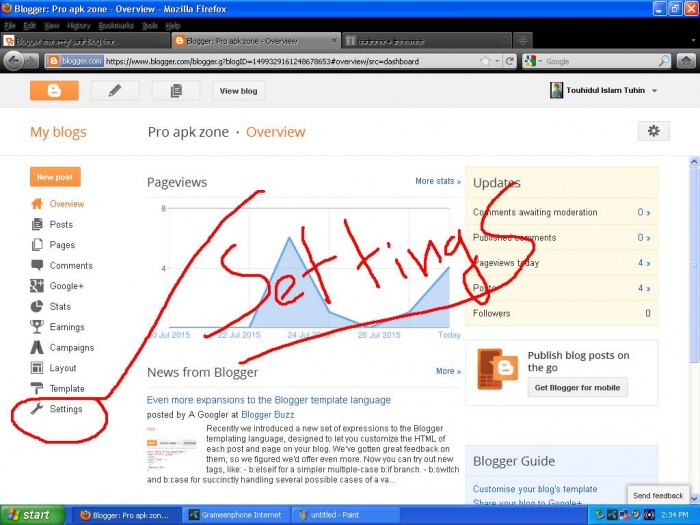700x525 pixels.
Task: Click the pencil create-post icon button
Action: click(x=115, y=91)
